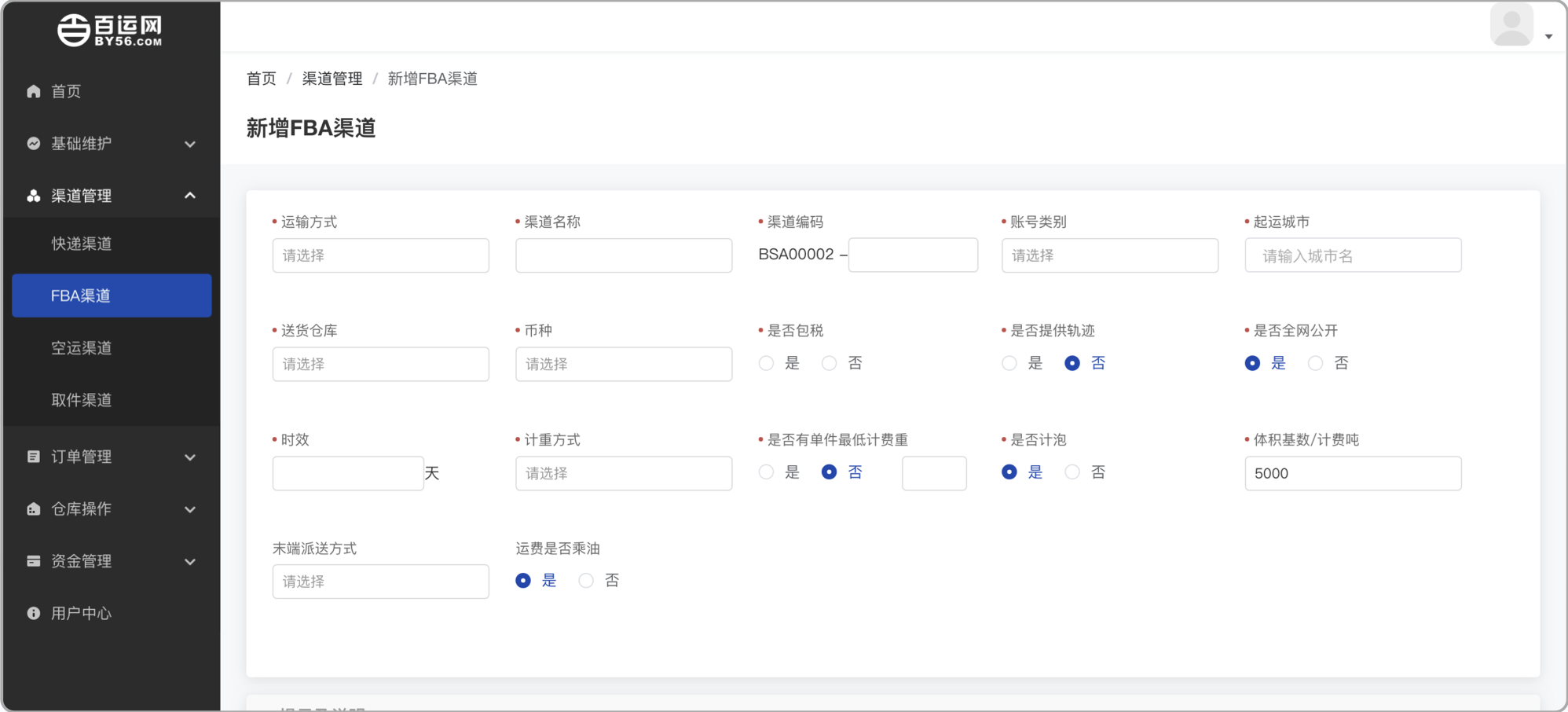Click the 百运网 BY56 logo
The image size is (1568, 712).
pos(110,30)
